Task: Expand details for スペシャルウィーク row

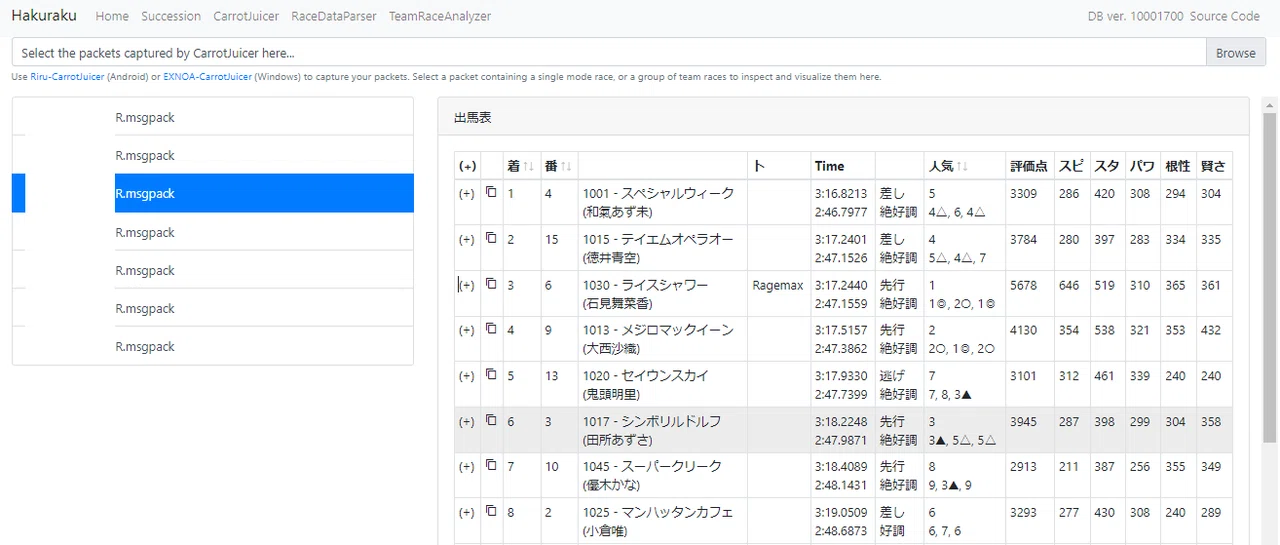Action: tap(467, 194)
